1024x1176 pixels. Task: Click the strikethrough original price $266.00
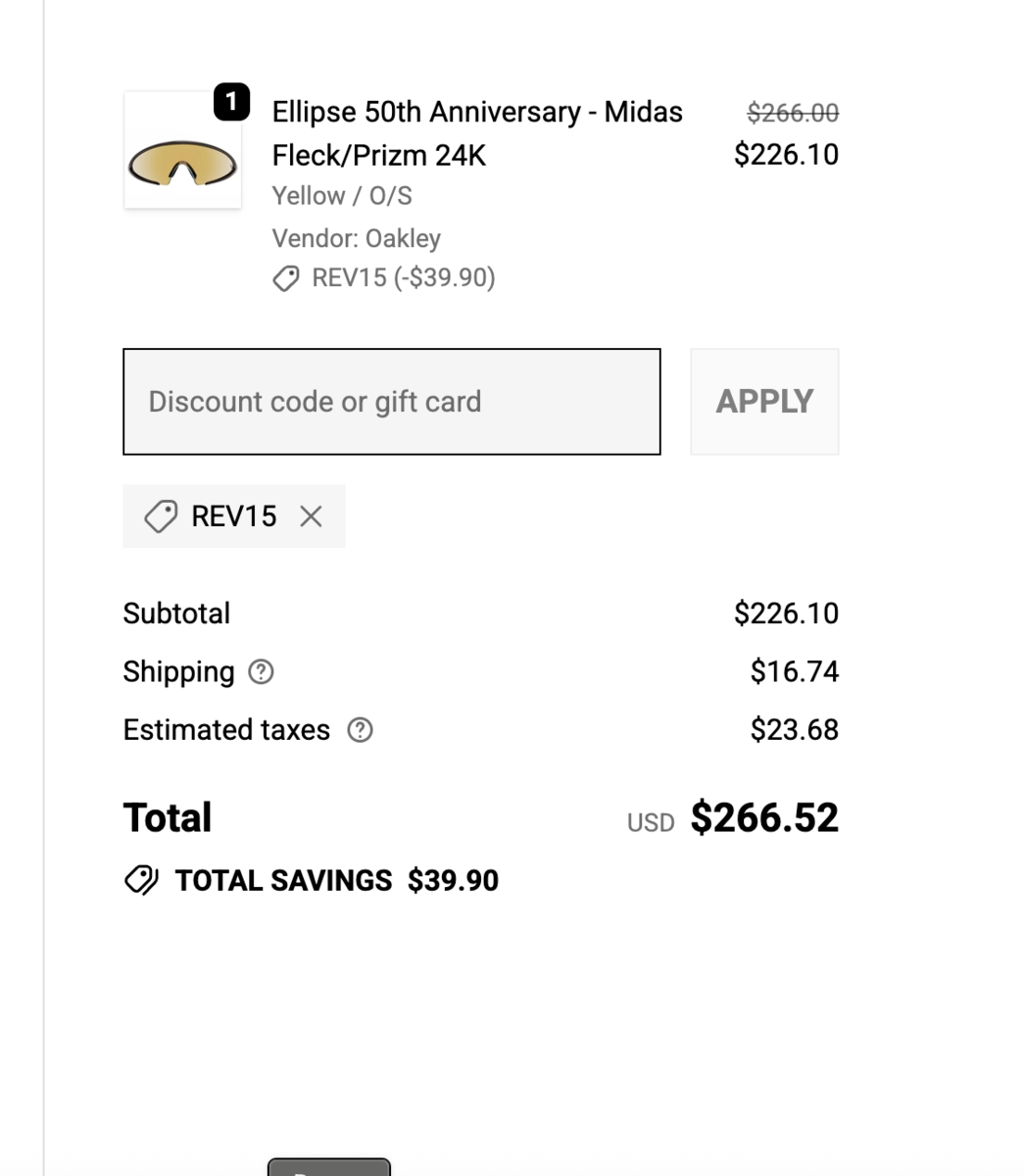794,112
